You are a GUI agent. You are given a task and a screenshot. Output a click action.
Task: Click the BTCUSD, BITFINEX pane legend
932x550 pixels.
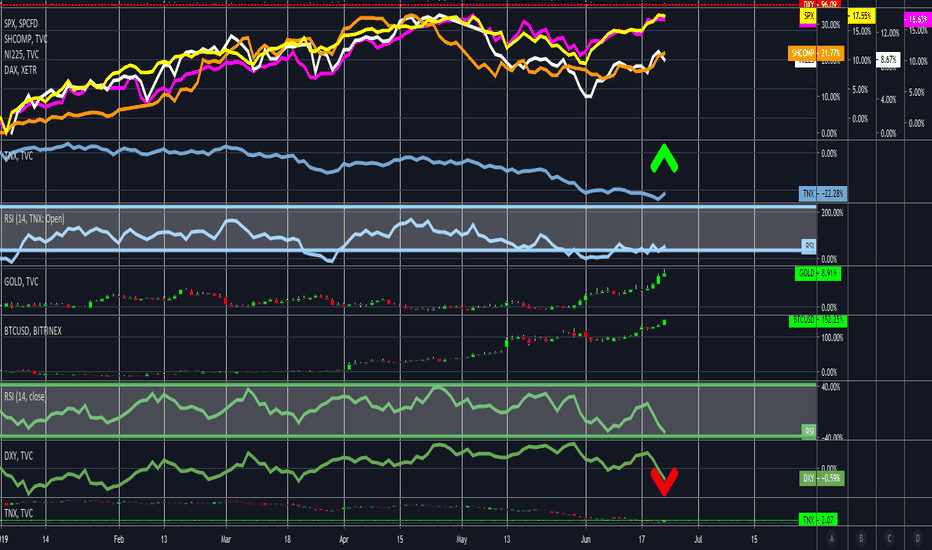(33, 331)
